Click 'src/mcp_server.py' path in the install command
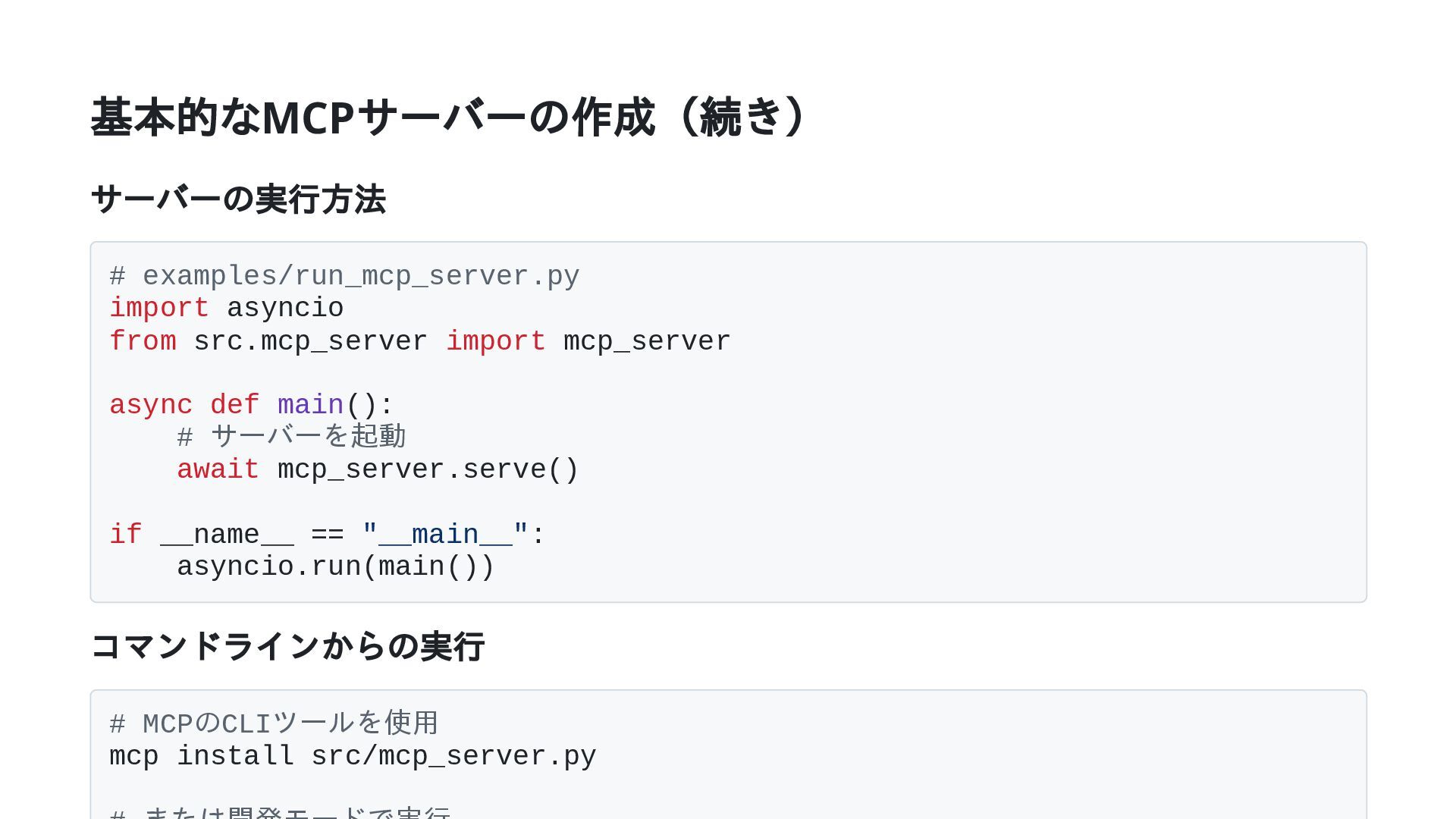 coord(453,756)
